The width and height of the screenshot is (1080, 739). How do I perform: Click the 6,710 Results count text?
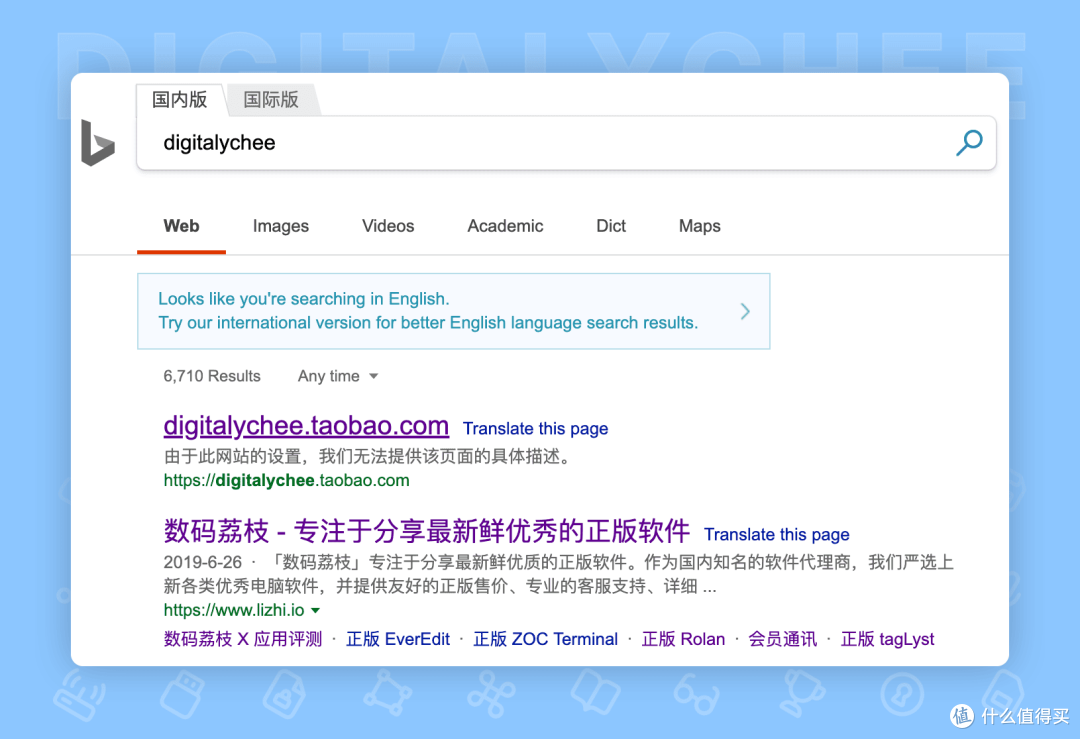tap(212, 376)
